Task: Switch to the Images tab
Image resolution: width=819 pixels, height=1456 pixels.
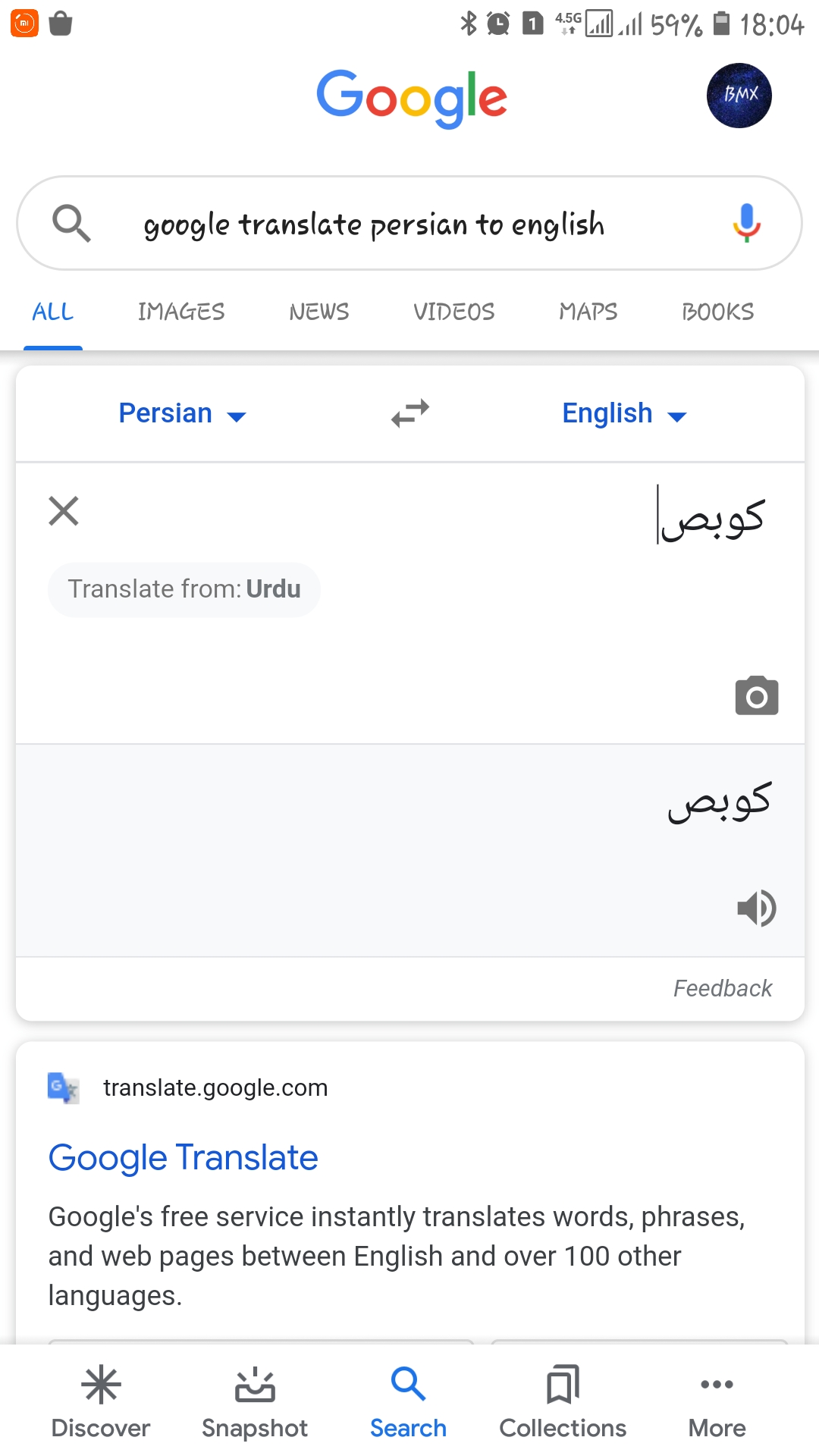Action: [x=181, y=312]
